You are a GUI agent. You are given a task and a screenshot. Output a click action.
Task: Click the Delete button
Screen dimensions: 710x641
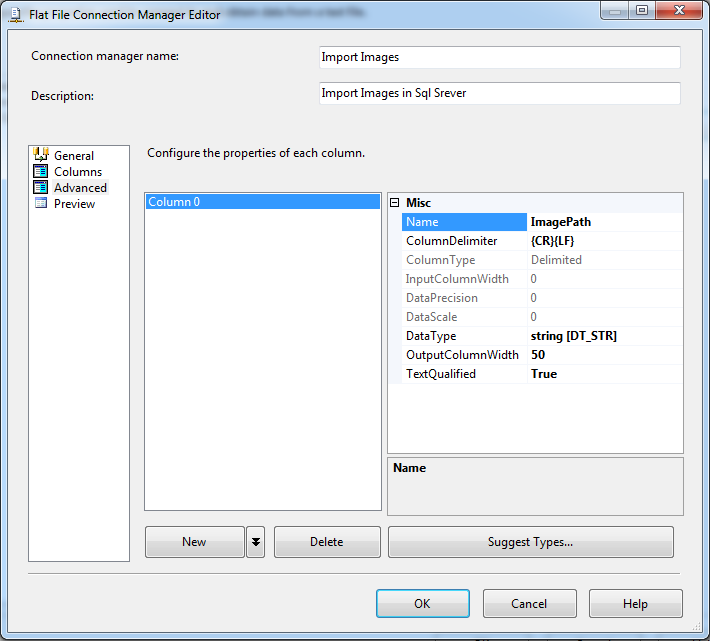click(327, 542)
